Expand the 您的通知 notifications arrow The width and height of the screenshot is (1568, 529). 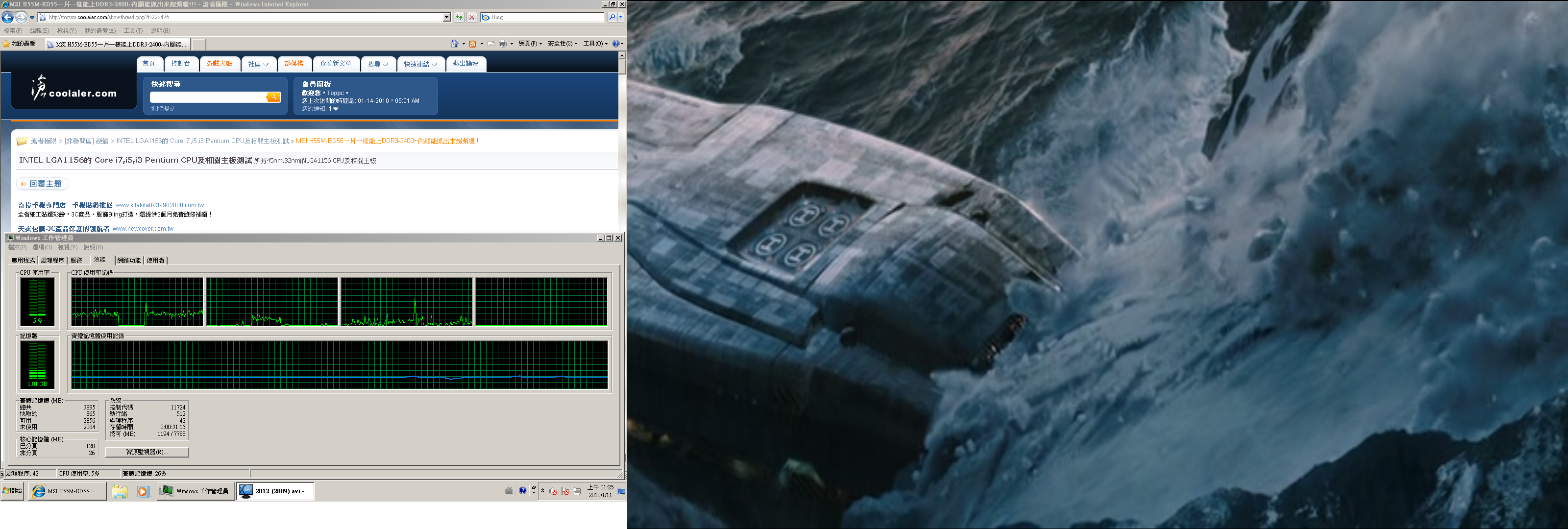click(x=335, y=109)
